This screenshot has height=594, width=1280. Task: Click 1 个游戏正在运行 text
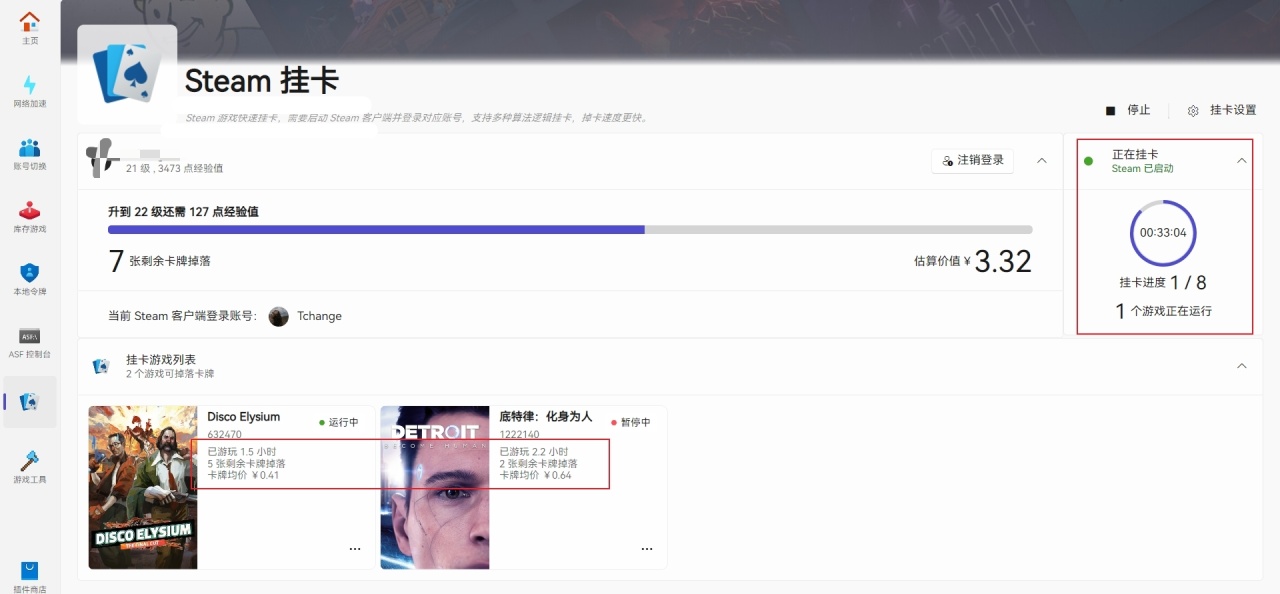click(1163, 311)
